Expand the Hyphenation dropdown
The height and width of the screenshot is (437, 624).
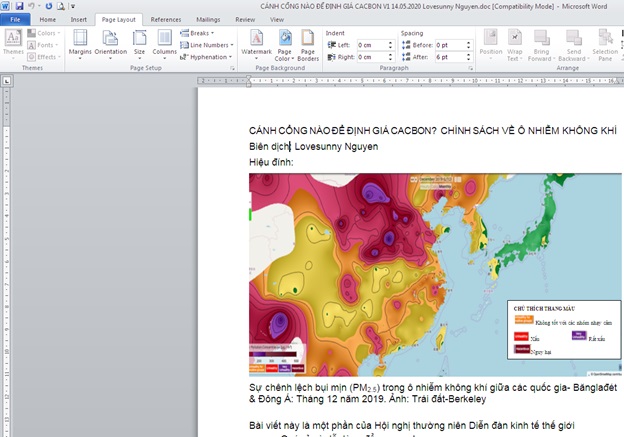(x=207, y=57)
